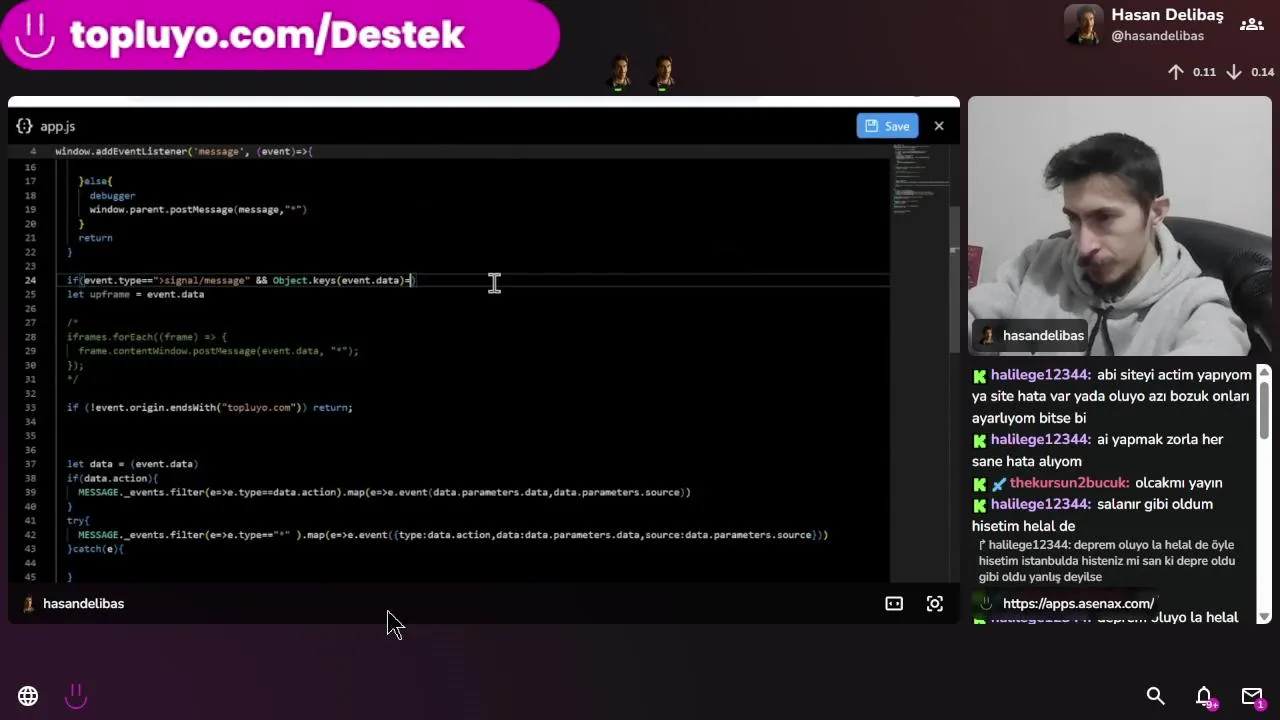
Task: Click the Hasan Delibaş name text
Action: [x=1167, y=15]
